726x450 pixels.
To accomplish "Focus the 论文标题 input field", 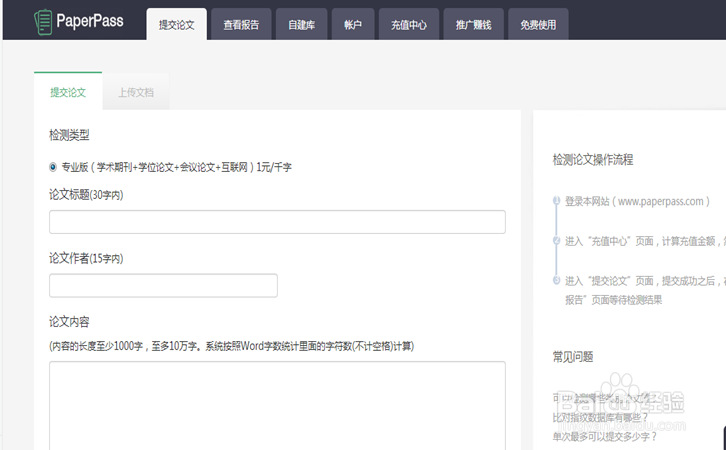I will tap(277, 222).
